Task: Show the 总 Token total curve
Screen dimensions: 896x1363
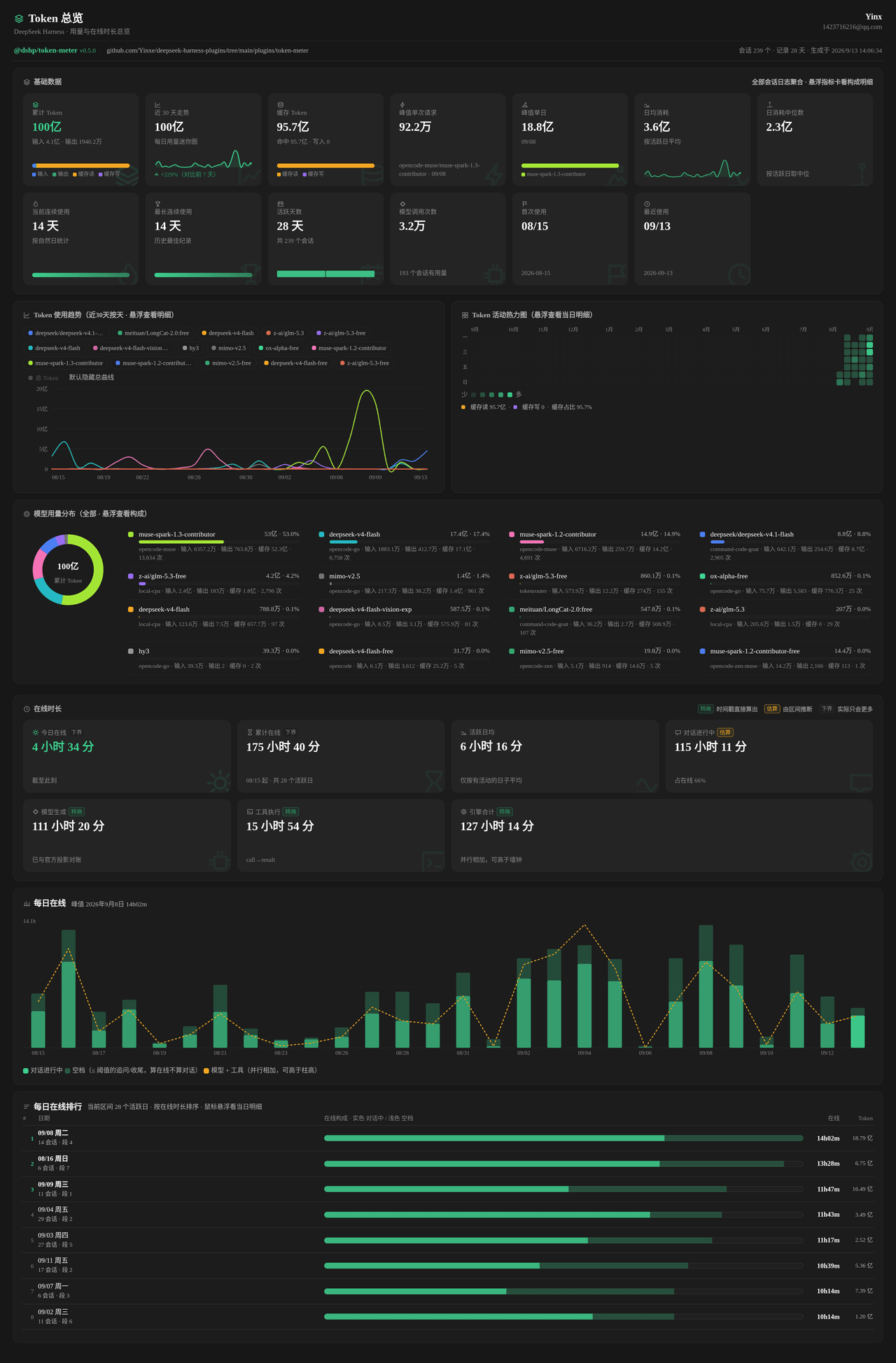Action: pyautogui.click(x=43, y=378)
